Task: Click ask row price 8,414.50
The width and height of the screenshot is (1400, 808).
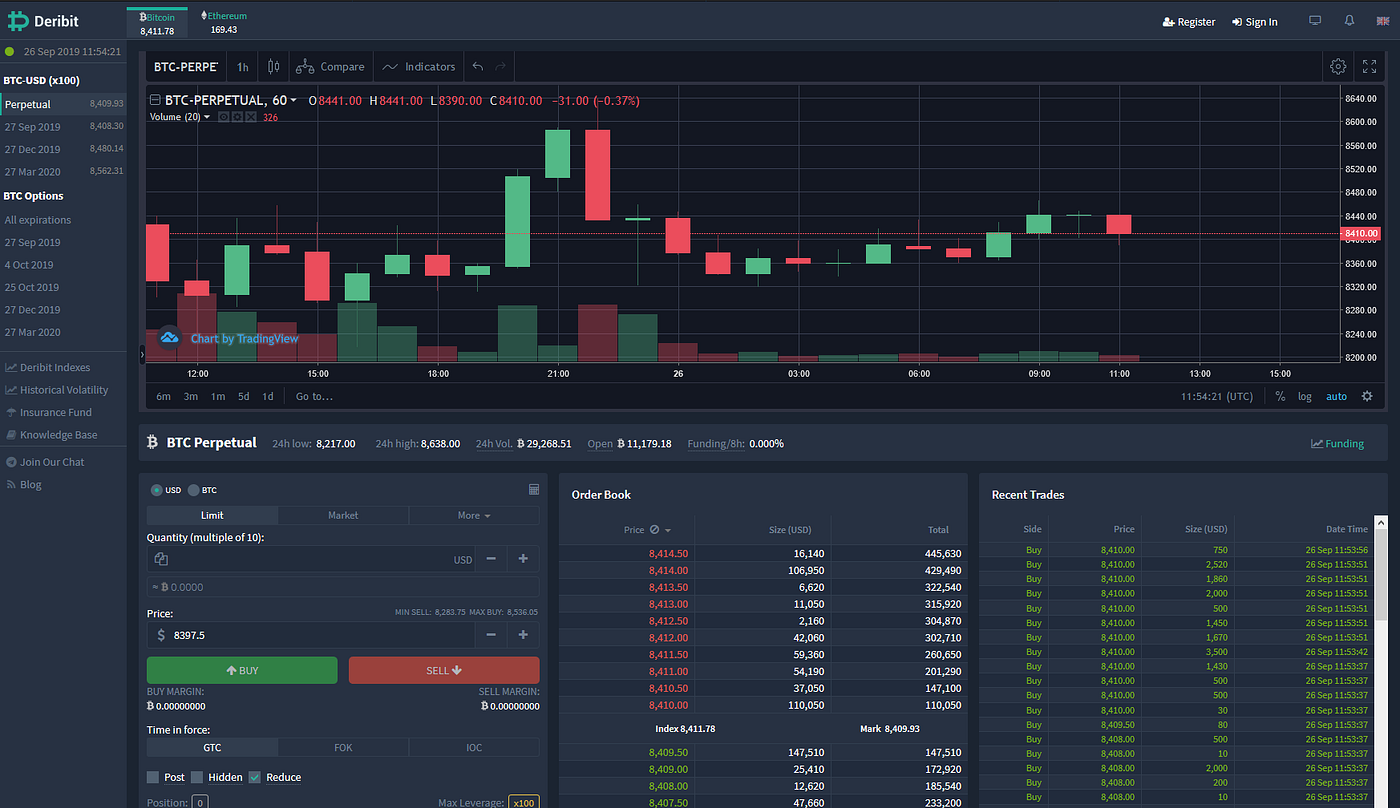Action: pyautogui.click(x=668, y=553)
